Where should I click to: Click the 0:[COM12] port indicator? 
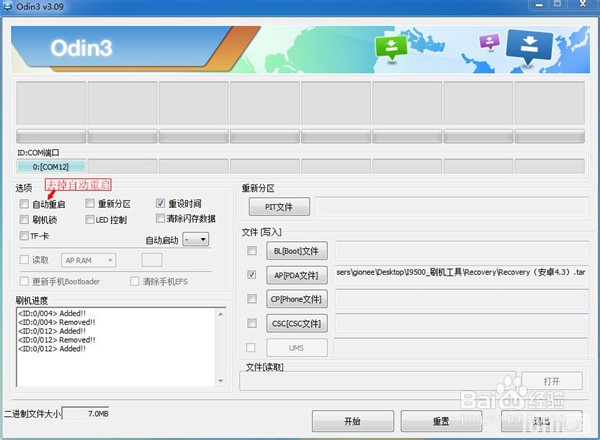[x=51, y=167]
